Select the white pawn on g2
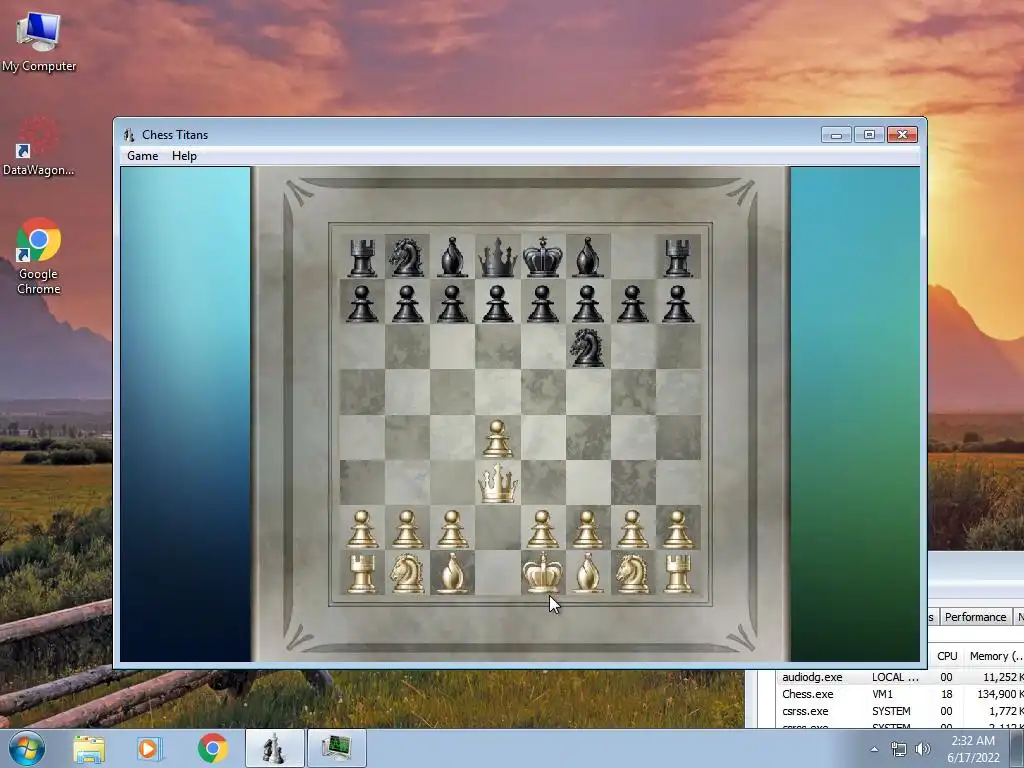The image size is (1024, 768). [633, 528]
